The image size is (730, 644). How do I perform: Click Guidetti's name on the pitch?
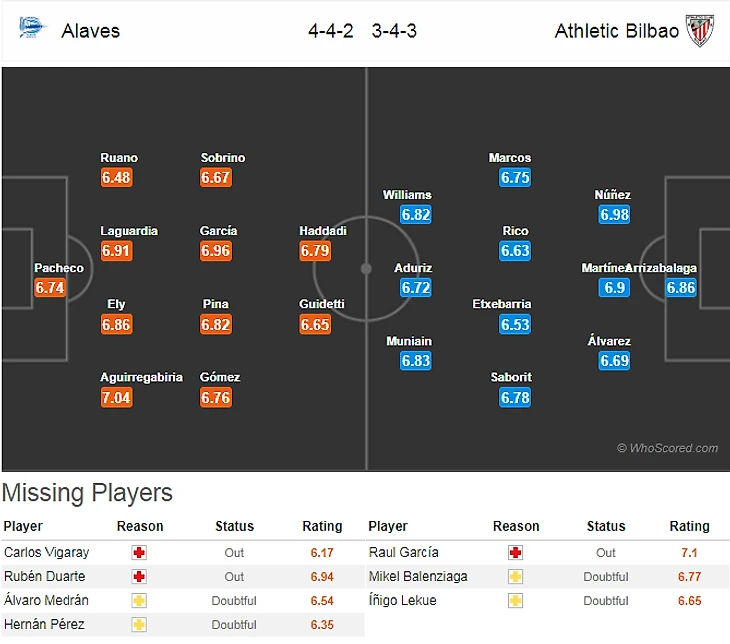[x=321, y=304]
